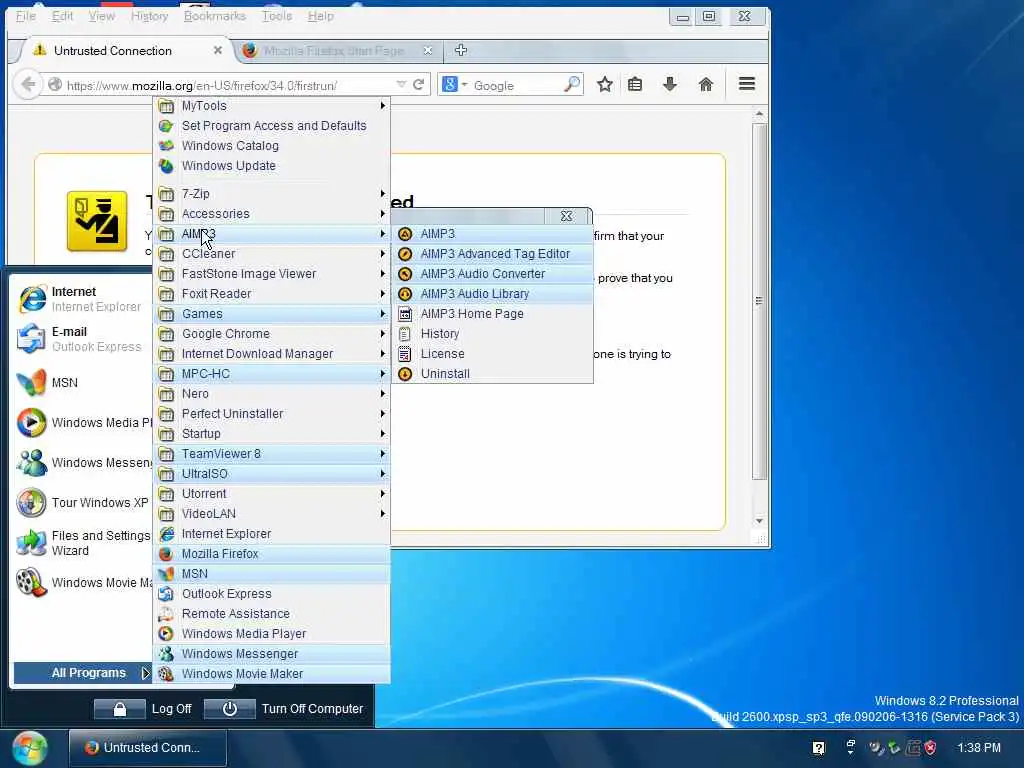Open the Firefox Bookmarks menu
This screenshot has width=1024, height=768.
point(215,16)
